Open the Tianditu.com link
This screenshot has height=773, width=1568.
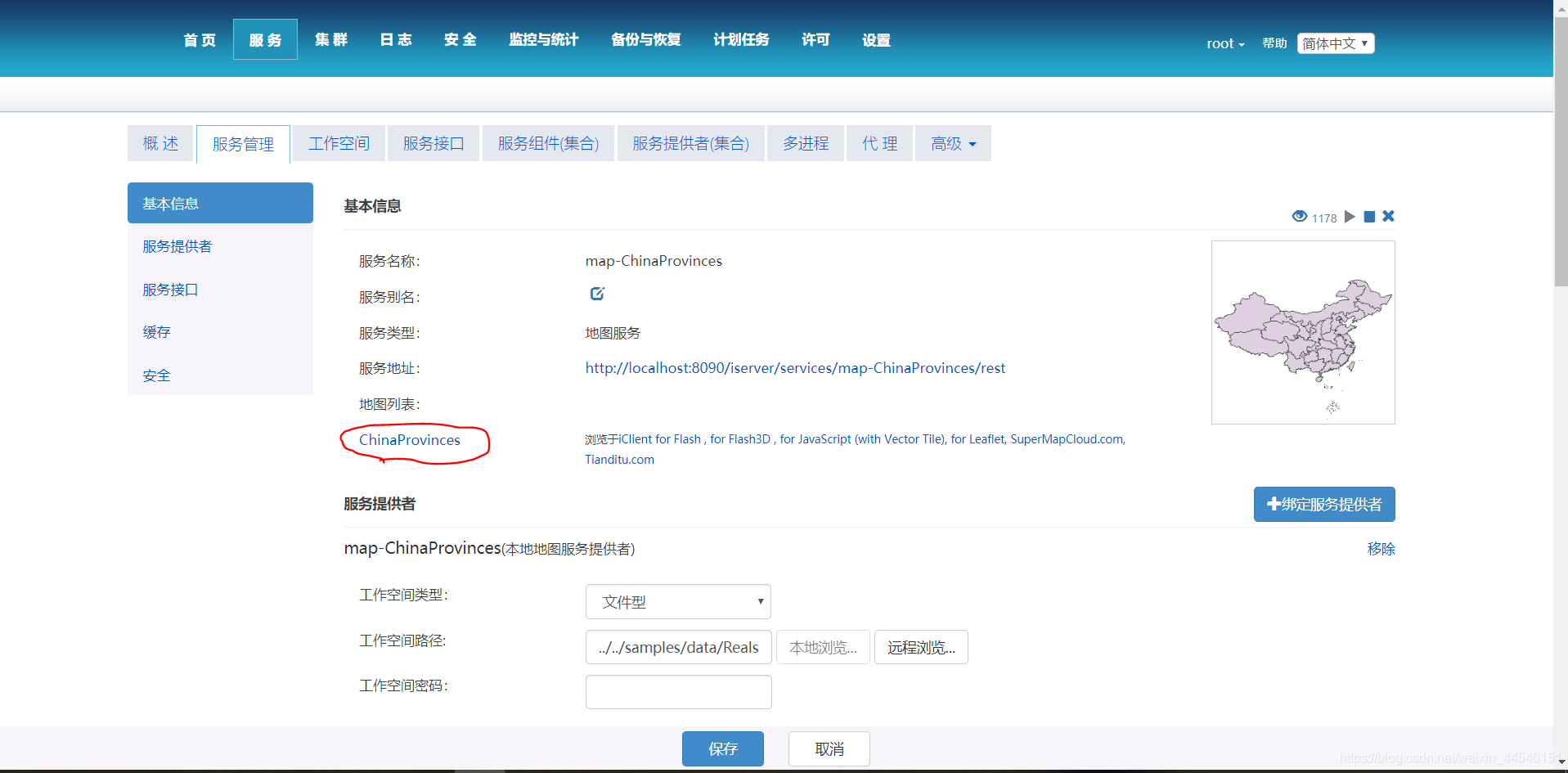click(x=619, y=460)
